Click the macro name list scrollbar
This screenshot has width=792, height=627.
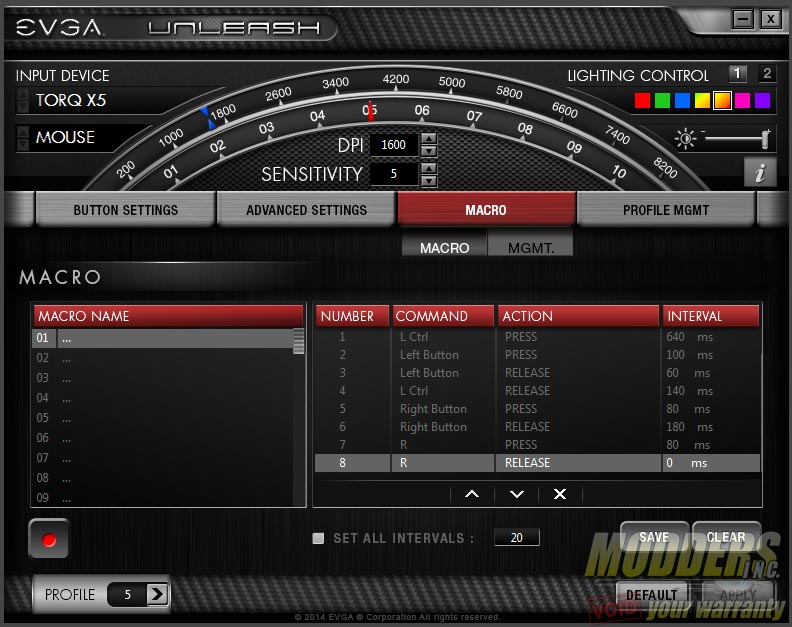(299, 341)
